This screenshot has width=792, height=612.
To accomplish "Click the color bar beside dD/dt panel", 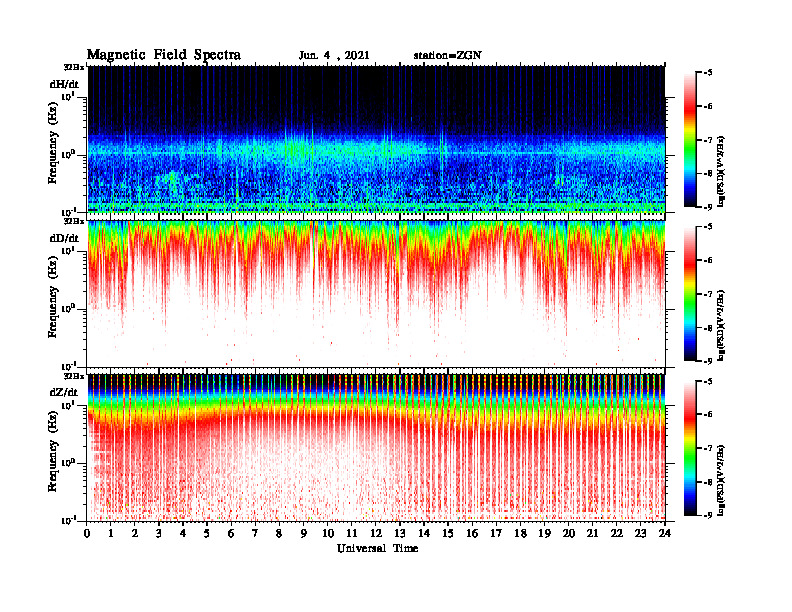I will click(690, 294).
